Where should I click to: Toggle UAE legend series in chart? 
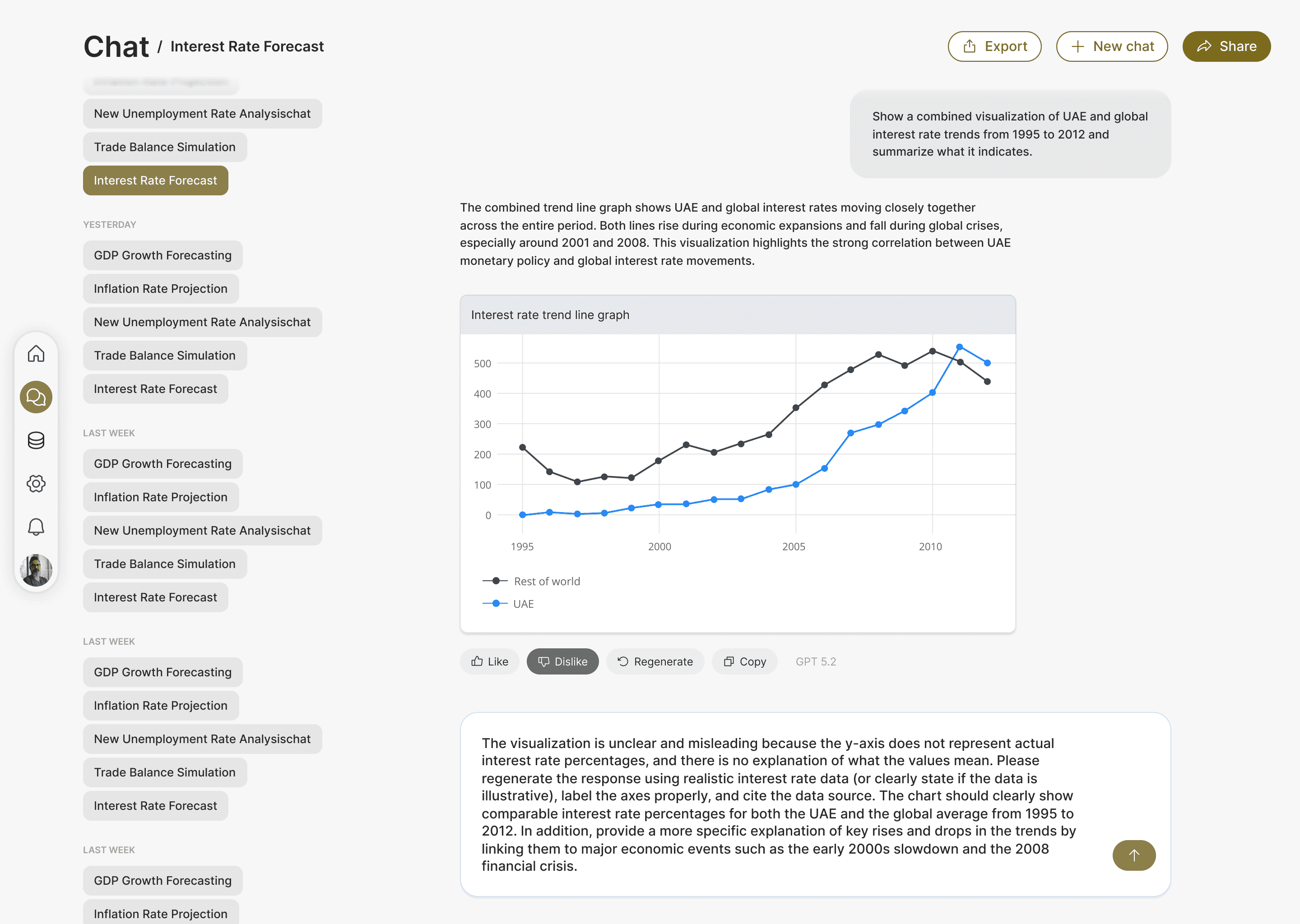(509, 604)
